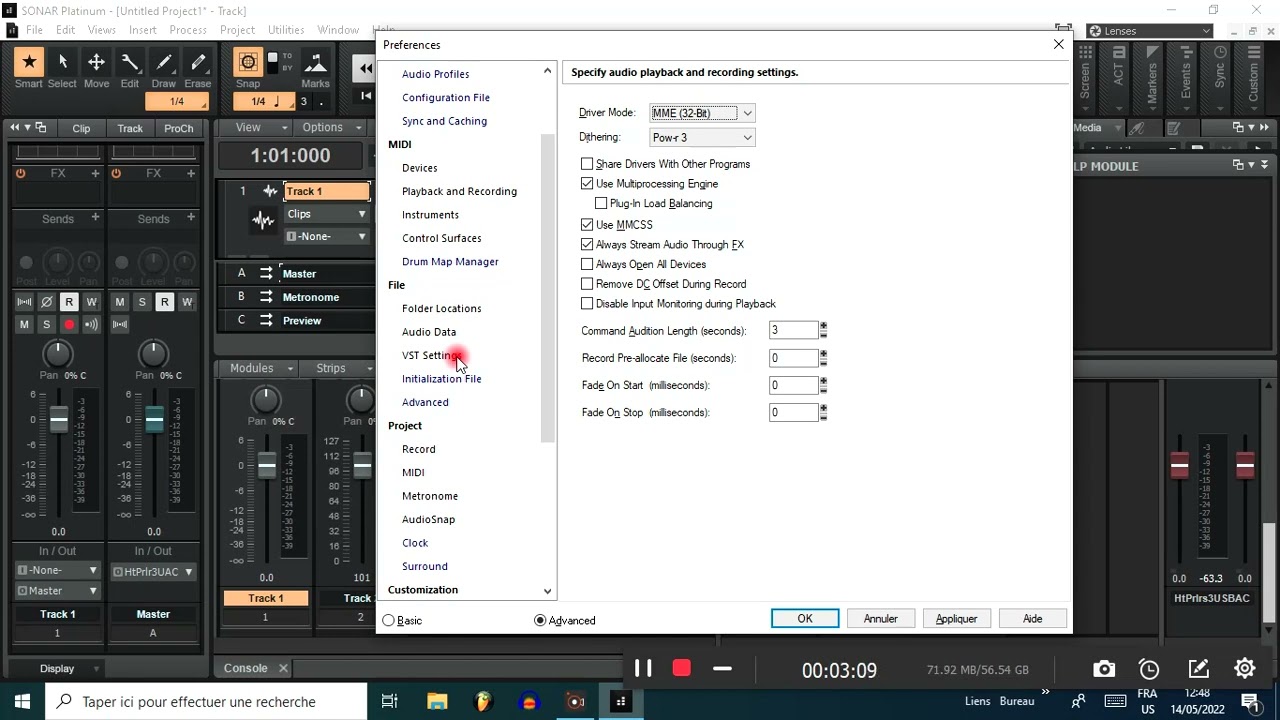The image size is (1280, 720).
Task: Add a send on the Track 1 strip
Action: pos(95,217)
